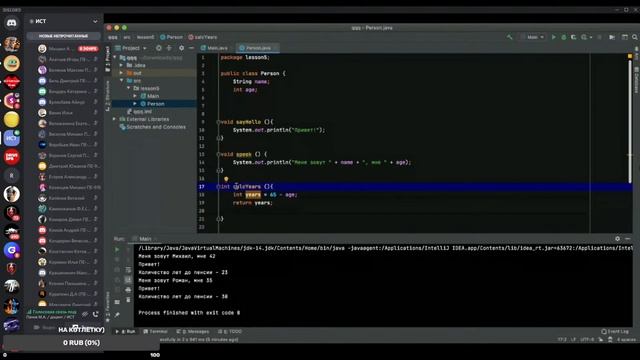Open the Structure tool window side tab
Image resolution: width=640 pixels, height=360 pixels.
[x=108, y=96]
